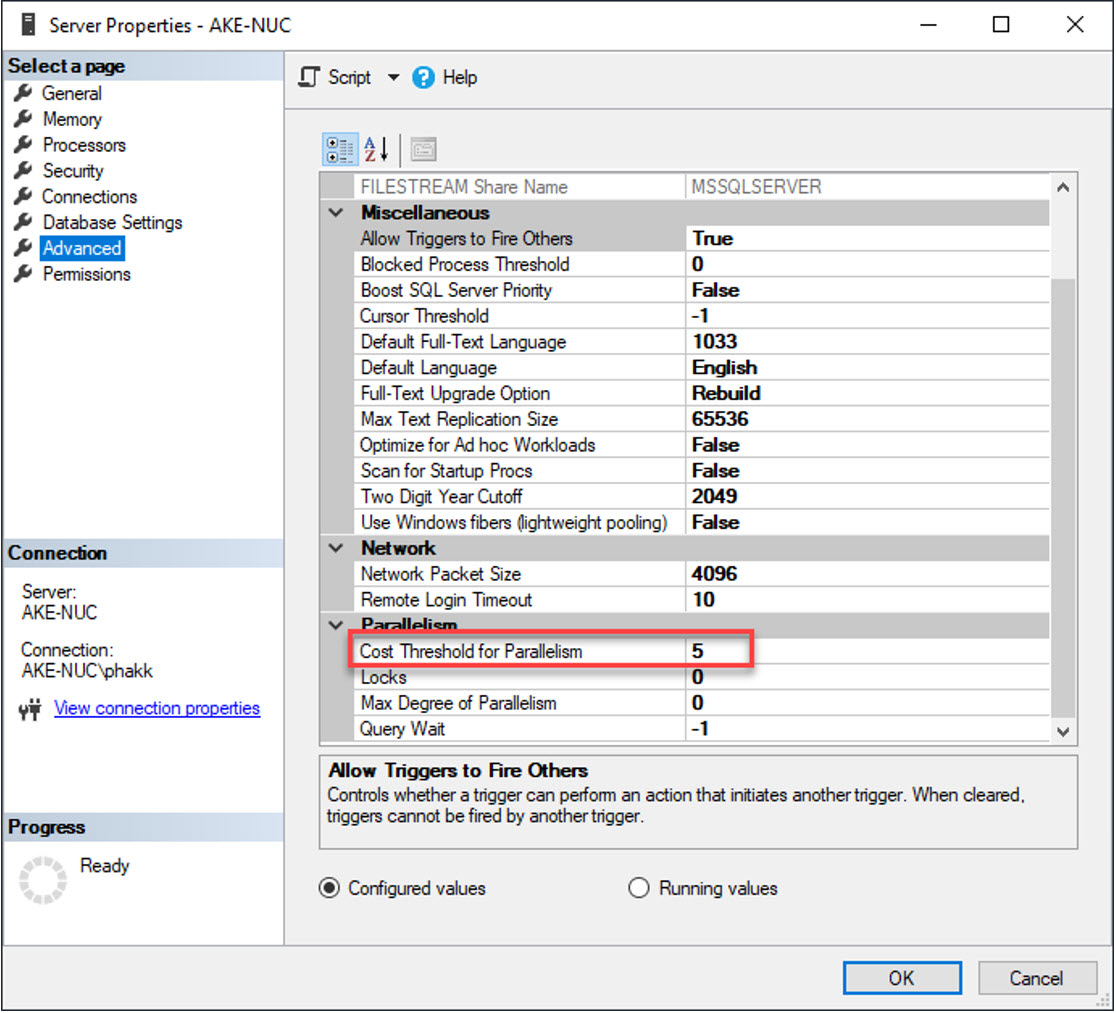
Task: Open View connection properties link
Action: 157,709
